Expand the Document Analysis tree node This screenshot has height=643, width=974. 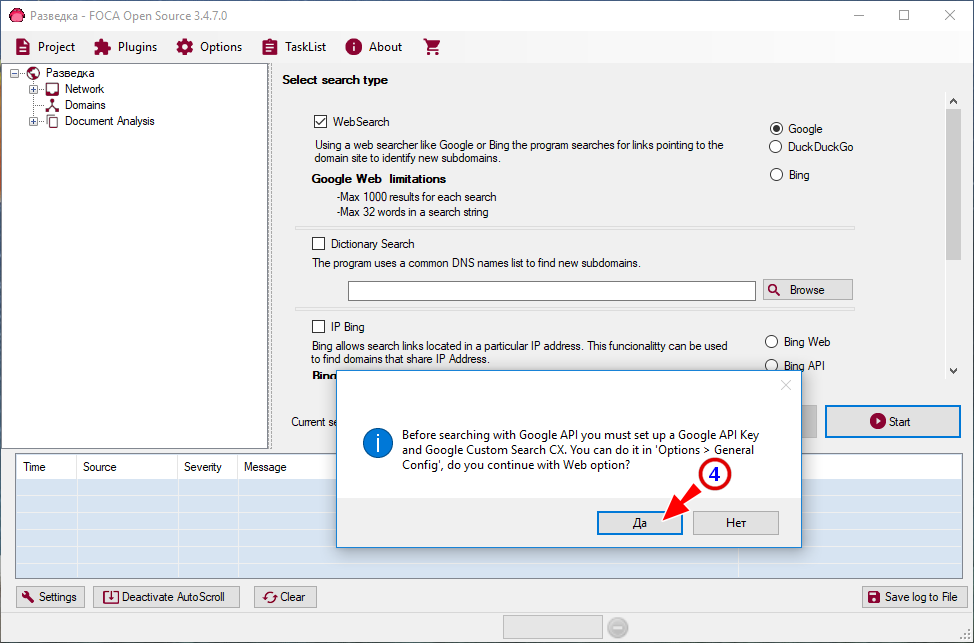(34, 122)
